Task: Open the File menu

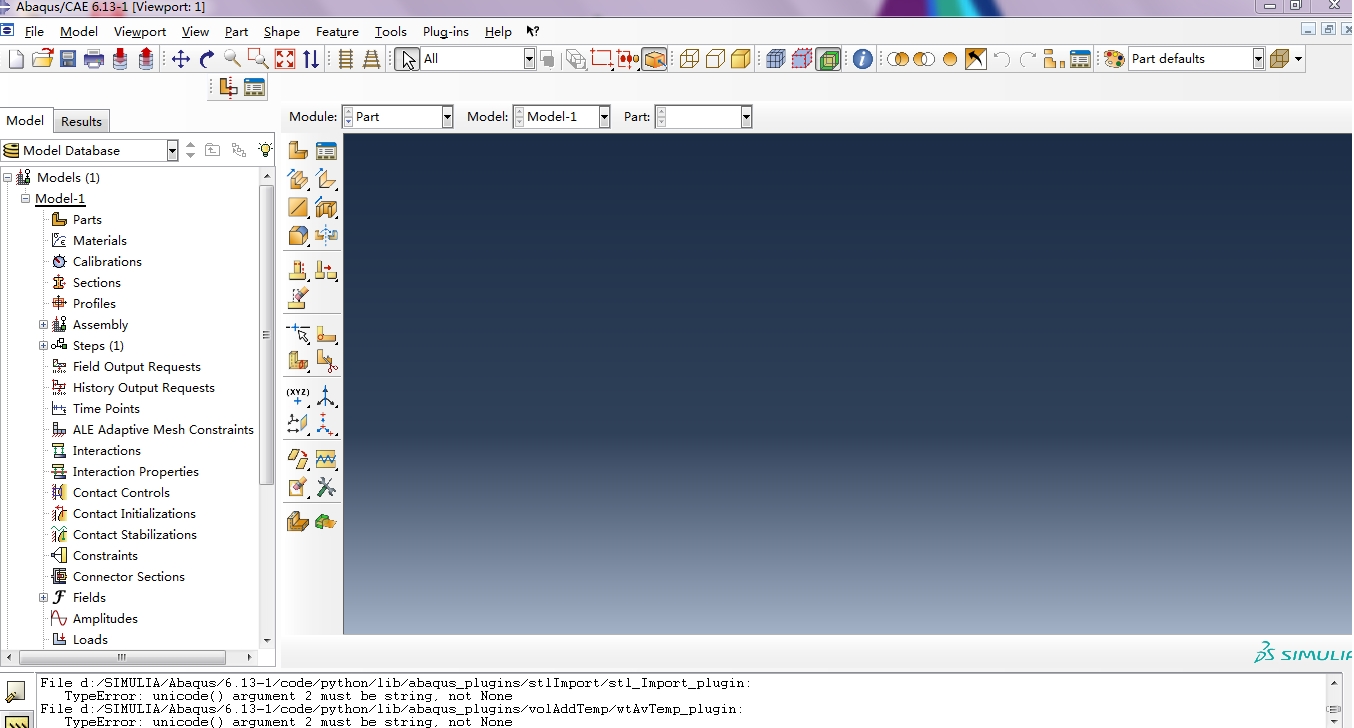Action: (x=34, y=32)
